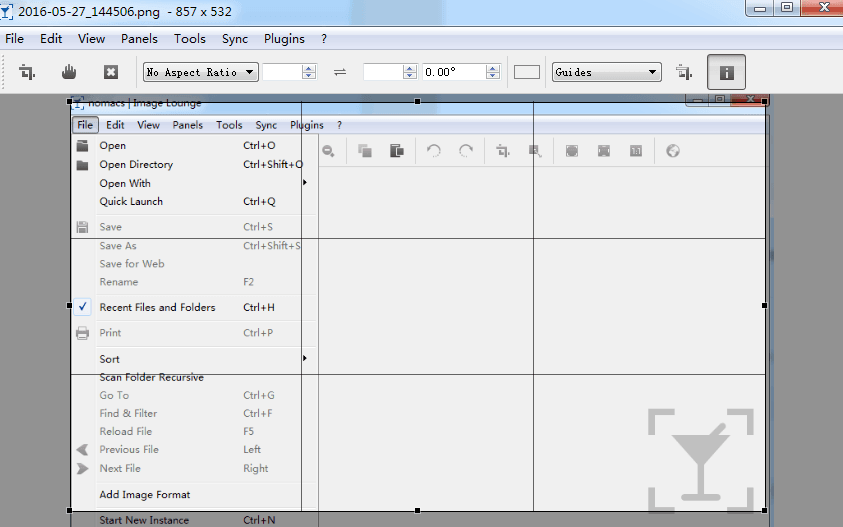
Task: Open the Panels menu in top menu bar
Action: coord(139,39)
